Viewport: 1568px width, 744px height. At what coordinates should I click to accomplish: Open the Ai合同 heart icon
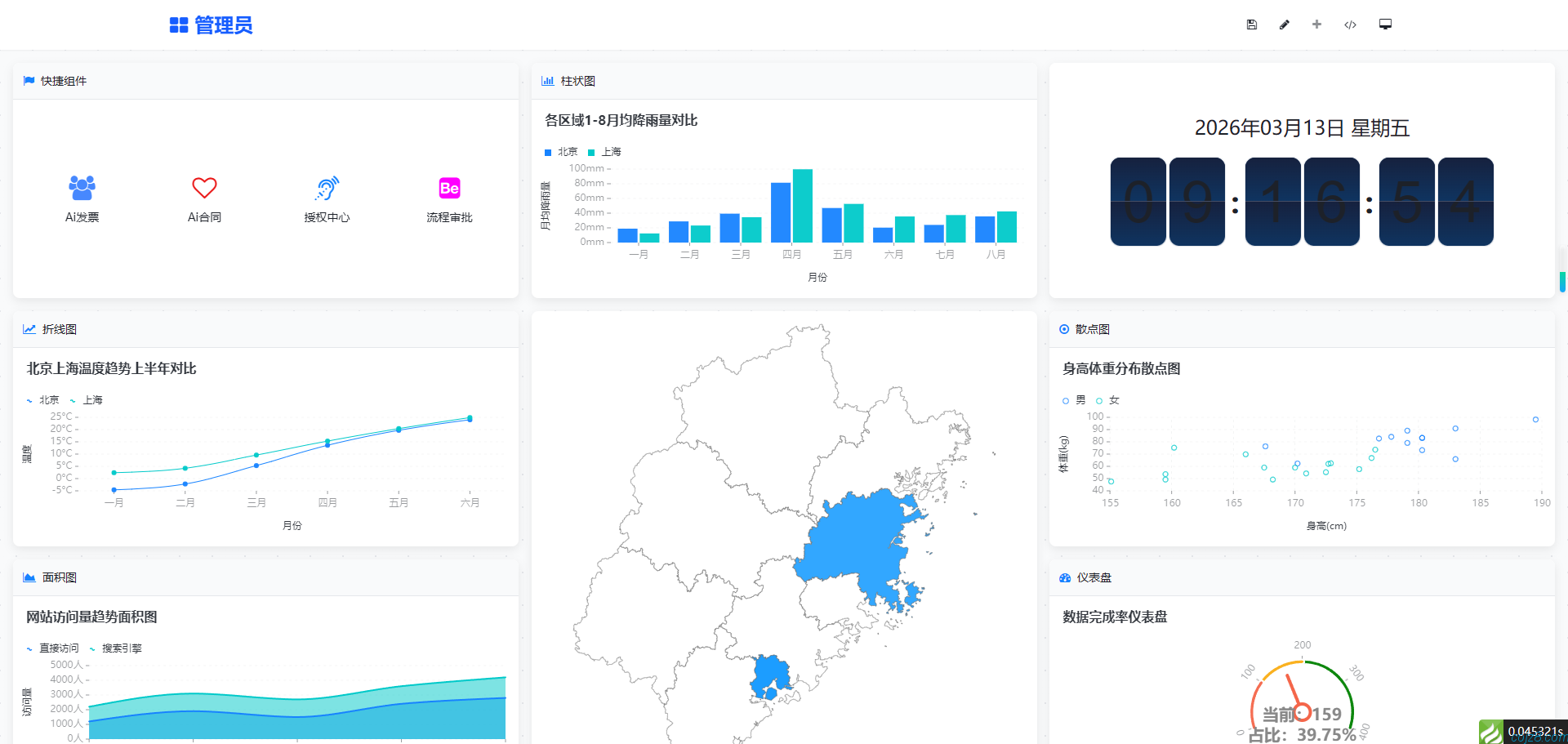coord(204,189)
